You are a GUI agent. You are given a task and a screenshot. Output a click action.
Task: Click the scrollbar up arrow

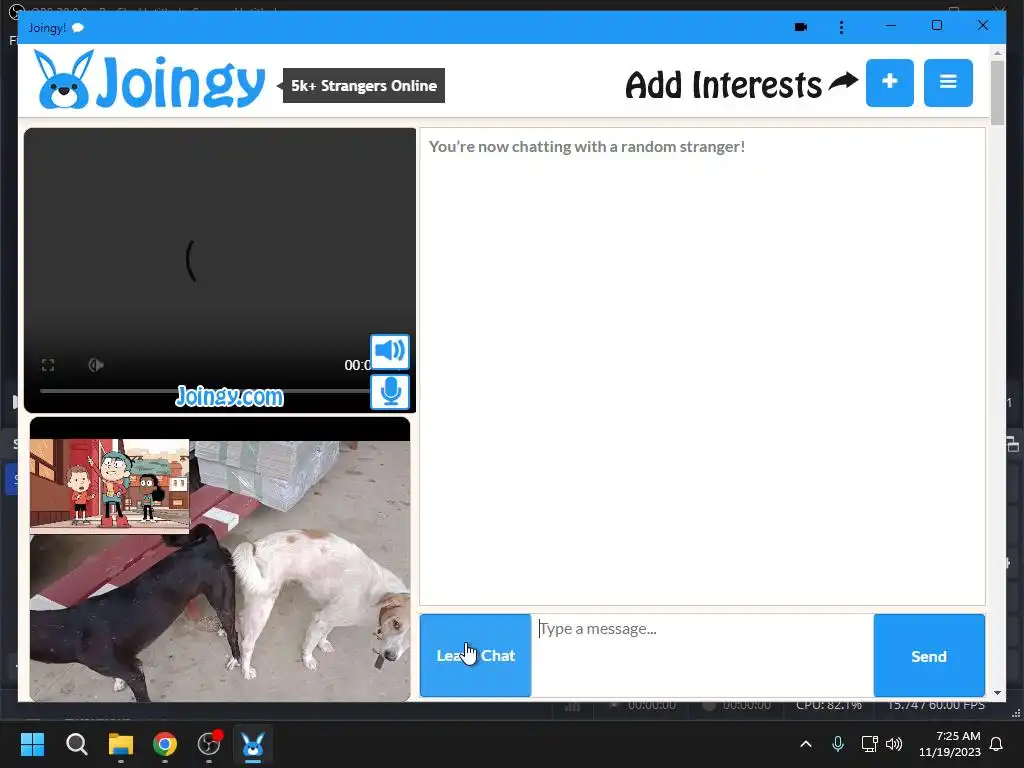[997, 53]
